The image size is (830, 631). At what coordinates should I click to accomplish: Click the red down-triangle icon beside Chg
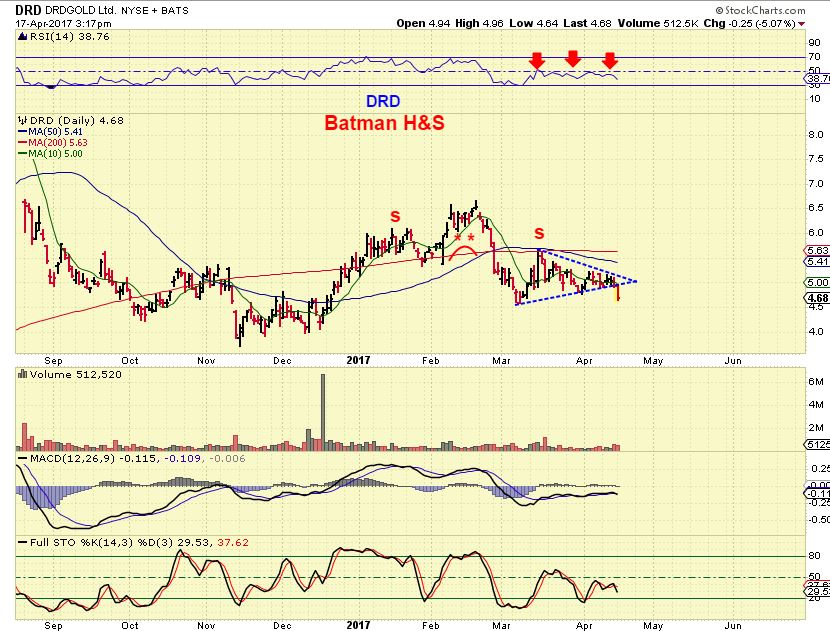coord(801,24)
